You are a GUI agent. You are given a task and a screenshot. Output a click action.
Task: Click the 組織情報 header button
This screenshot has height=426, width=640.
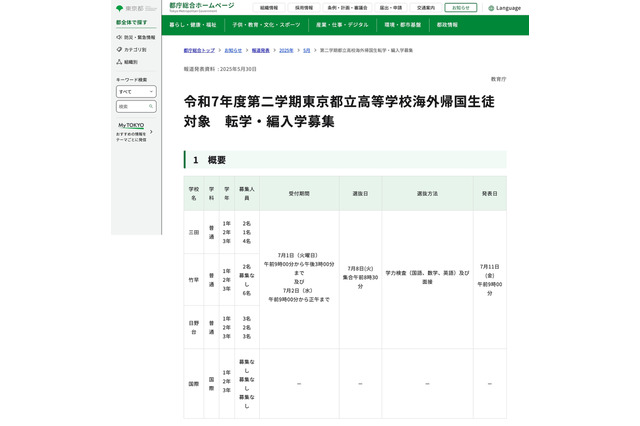tap(269, 8)
